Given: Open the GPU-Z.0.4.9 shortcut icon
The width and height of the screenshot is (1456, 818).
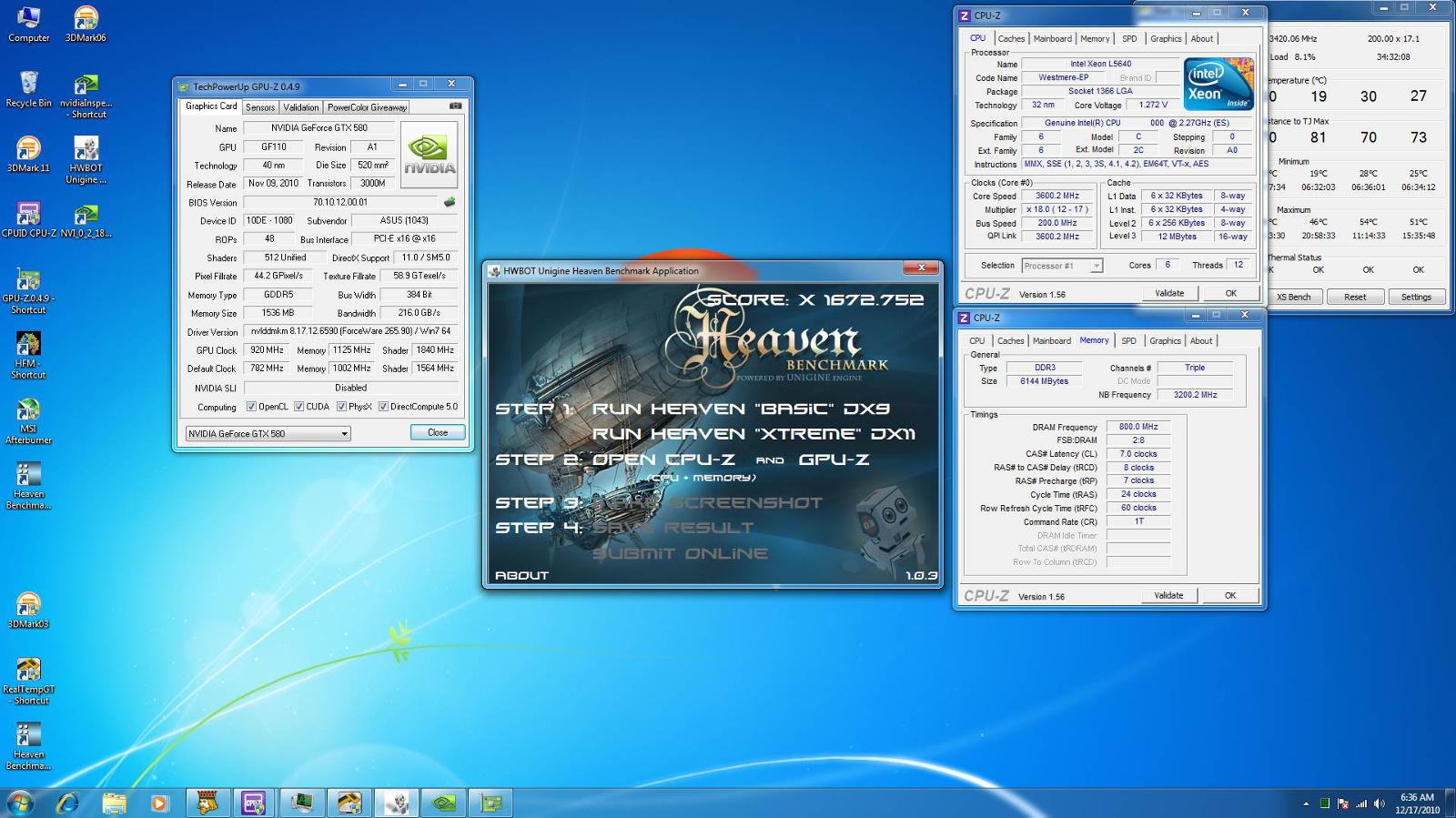Looking at the screenshot, I should tap(28, 291).
